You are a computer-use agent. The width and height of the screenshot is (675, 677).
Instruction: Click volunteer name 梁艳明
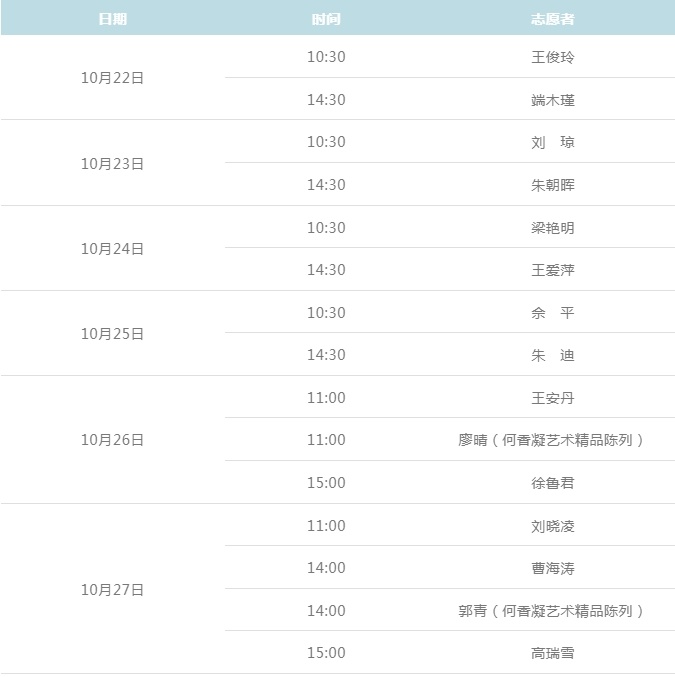coord(552,228)
